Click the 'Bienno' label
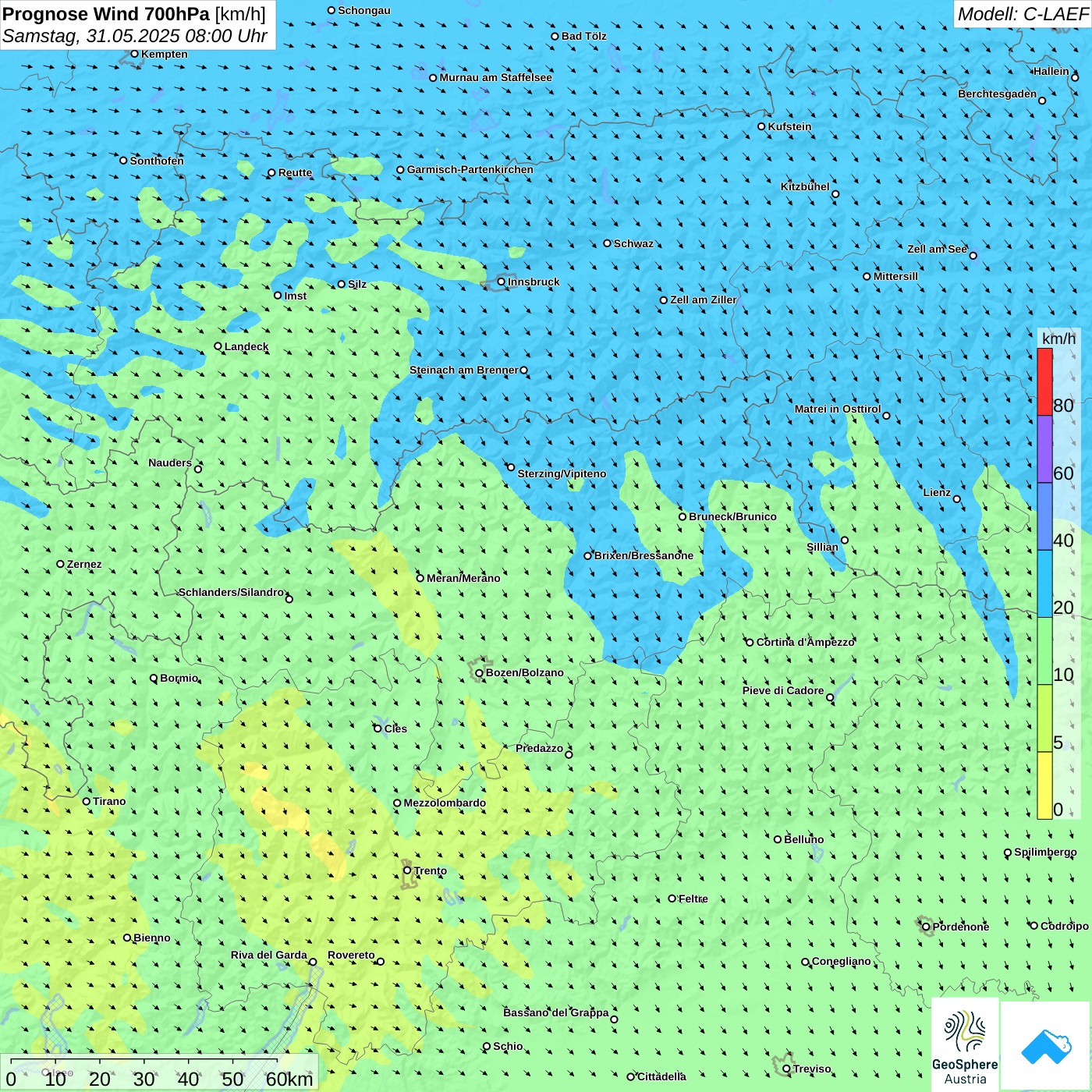This screenshot has width=1092, height=1092. pyautogui.click(x=152, y=938)
